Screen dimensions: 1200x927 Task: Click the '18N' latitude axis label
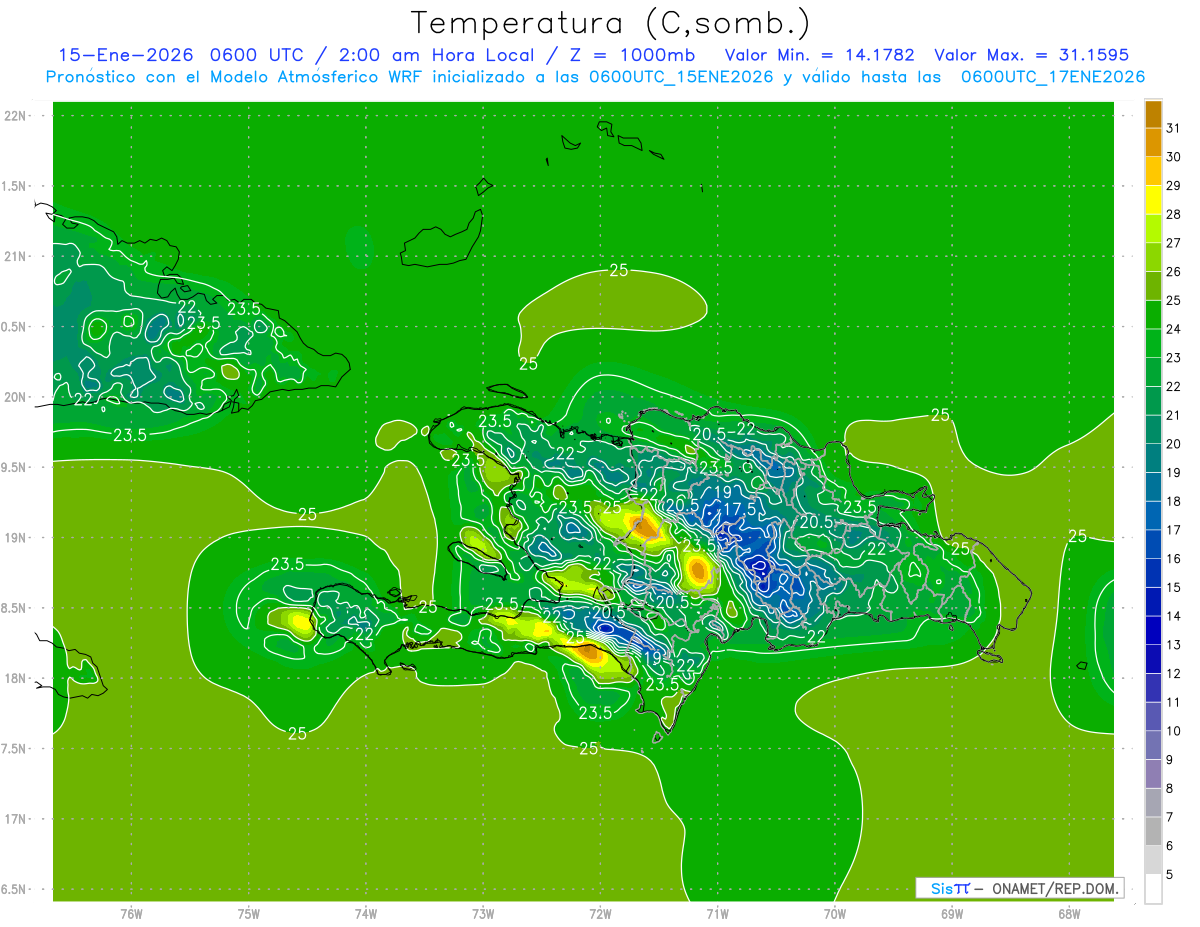[14, 678]
